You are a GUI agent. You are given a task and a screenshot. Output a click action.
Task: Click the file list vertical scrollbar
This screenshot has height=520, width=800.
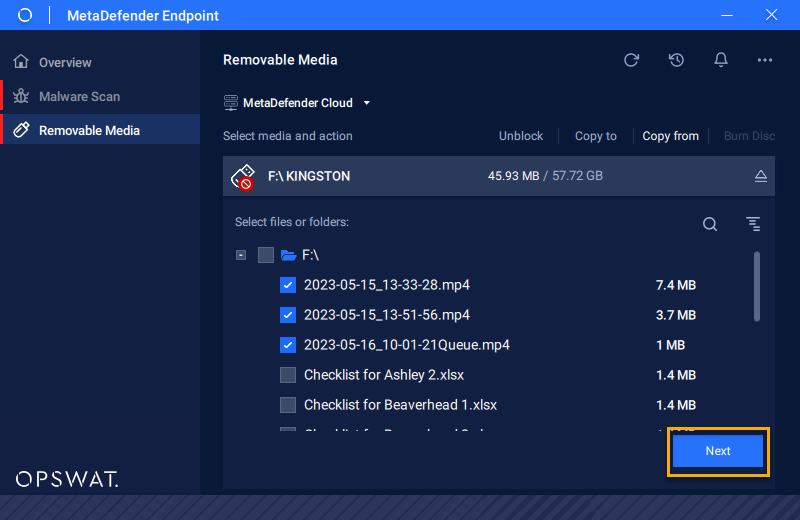click(757, 286)
